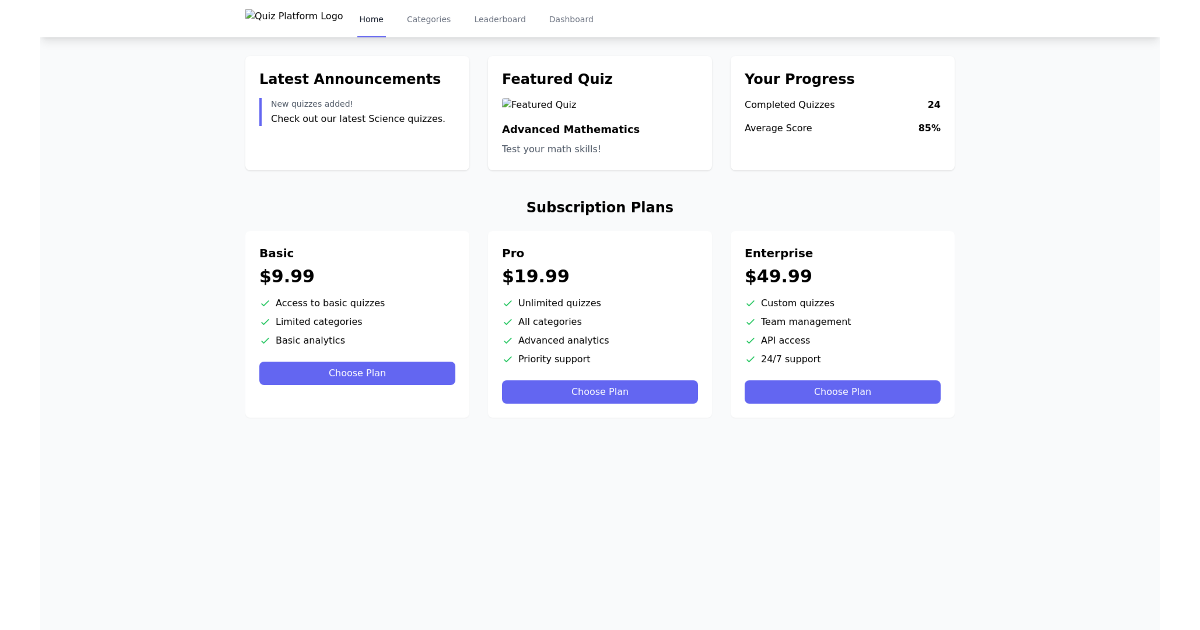Click the checkmark next to Team management
This screenshot has height=630, width=1200.
751,322
